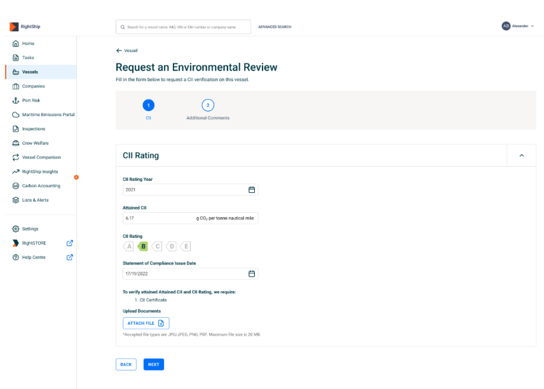Click the Maritime Emissions cloud icon
This screenshot has height=389, width=544.
(16, 115)
